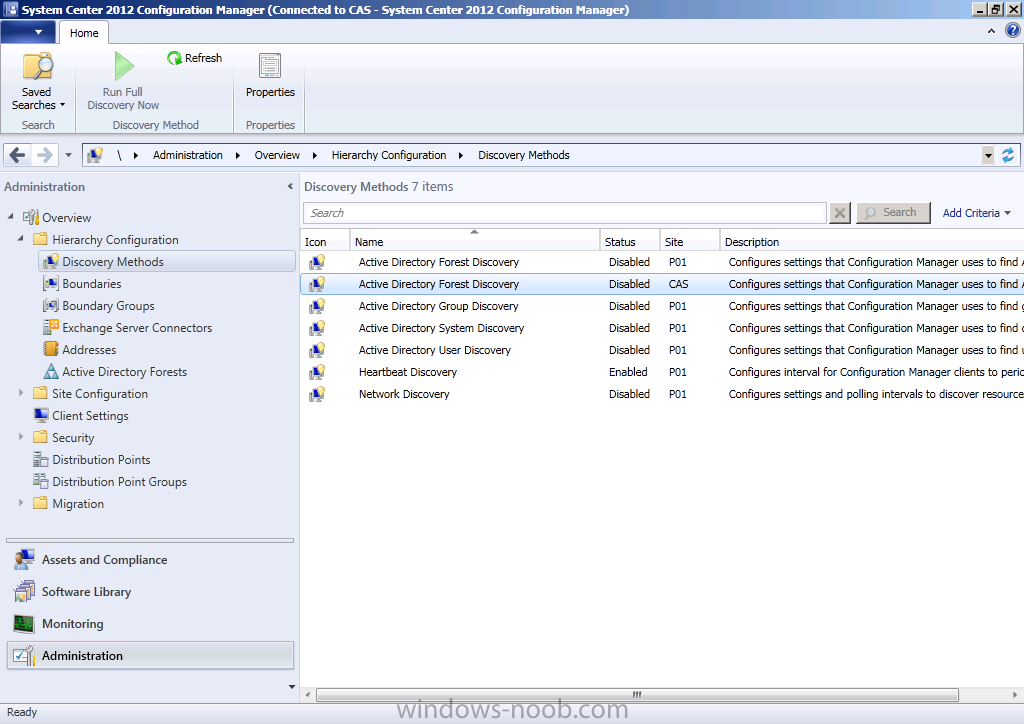This screenshot has height=724, width=1024.
Task: Open the address bar history dropdown
Action: tap(988, 155)
